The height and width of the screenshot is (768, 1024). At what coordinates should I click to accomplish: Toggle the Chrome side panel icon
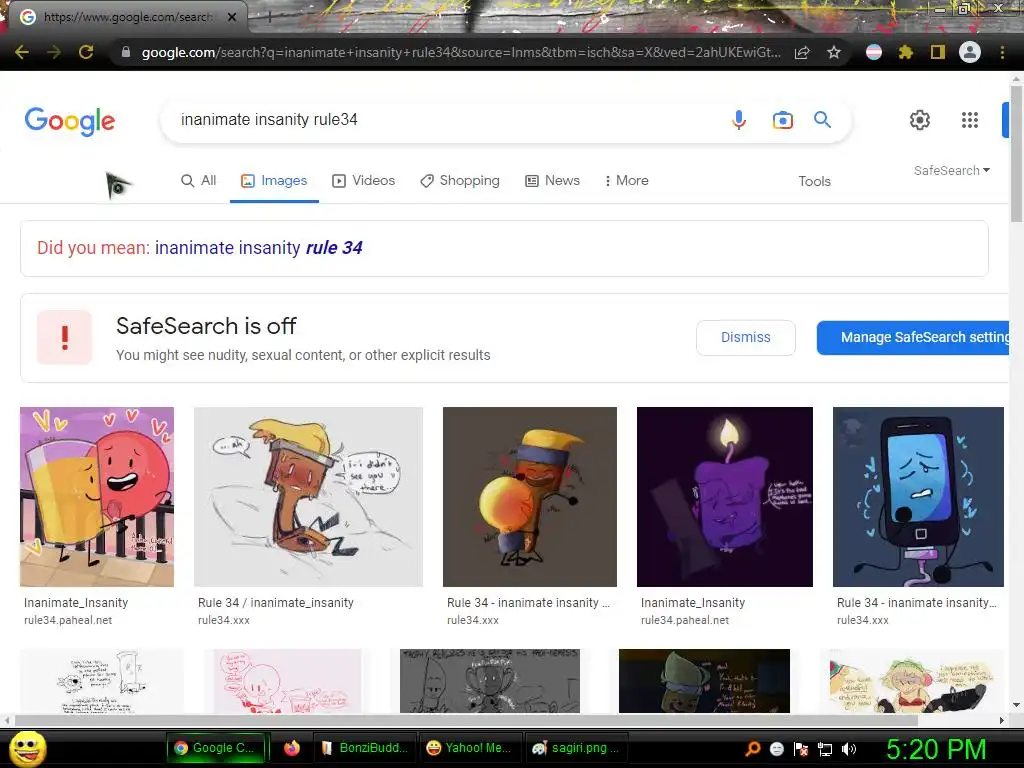coord(938,52)
